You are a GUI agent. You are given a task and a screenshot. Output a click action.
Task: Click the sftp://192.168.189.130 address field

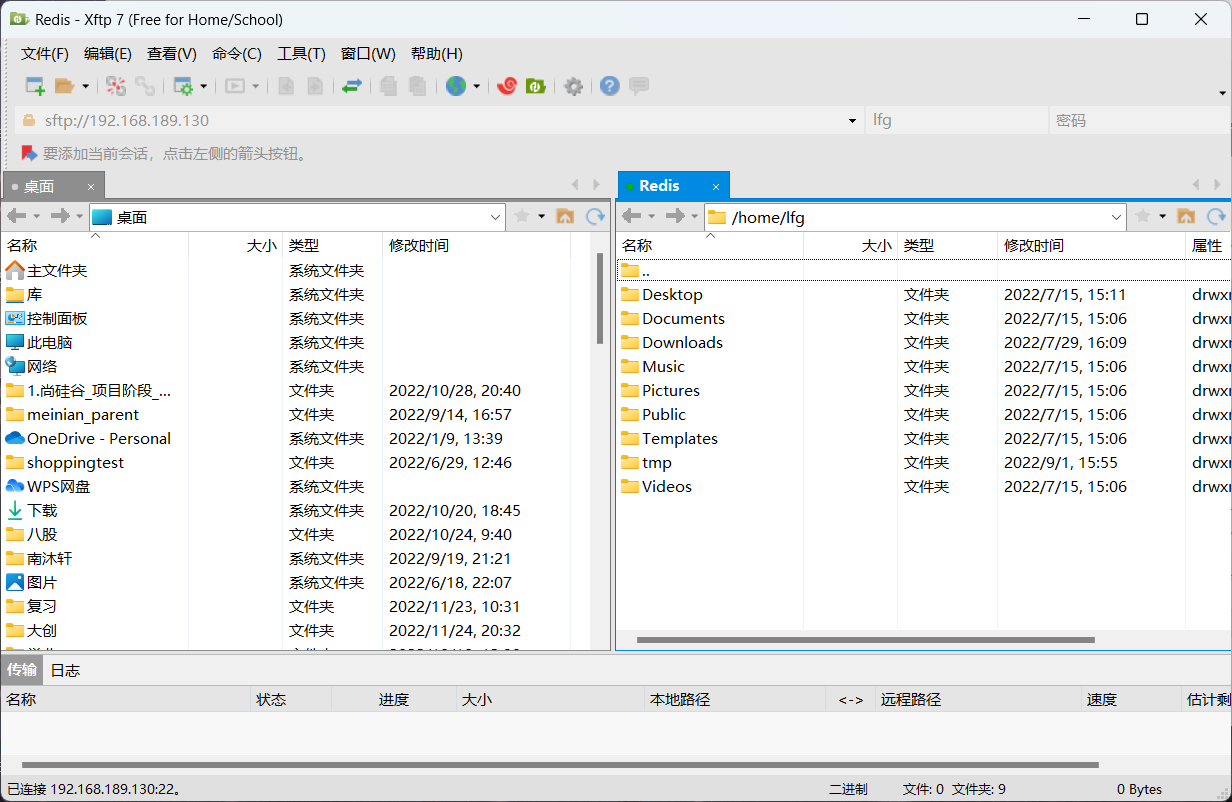point(440,120)
